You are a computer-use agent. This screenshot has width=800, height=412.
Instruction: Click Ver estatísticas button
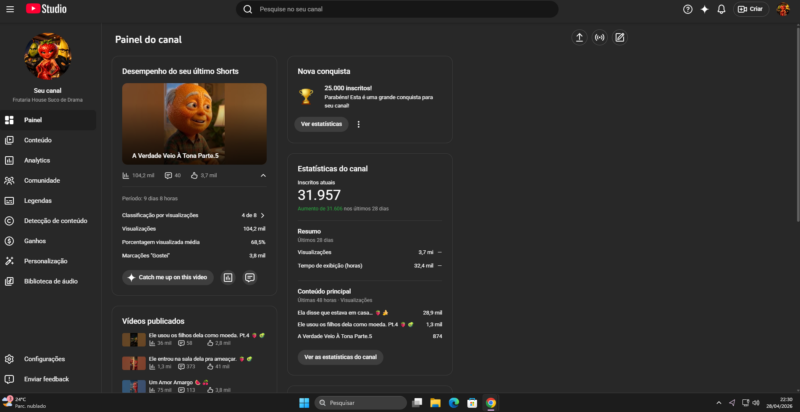pyautogui.click(x=321, y=124)
